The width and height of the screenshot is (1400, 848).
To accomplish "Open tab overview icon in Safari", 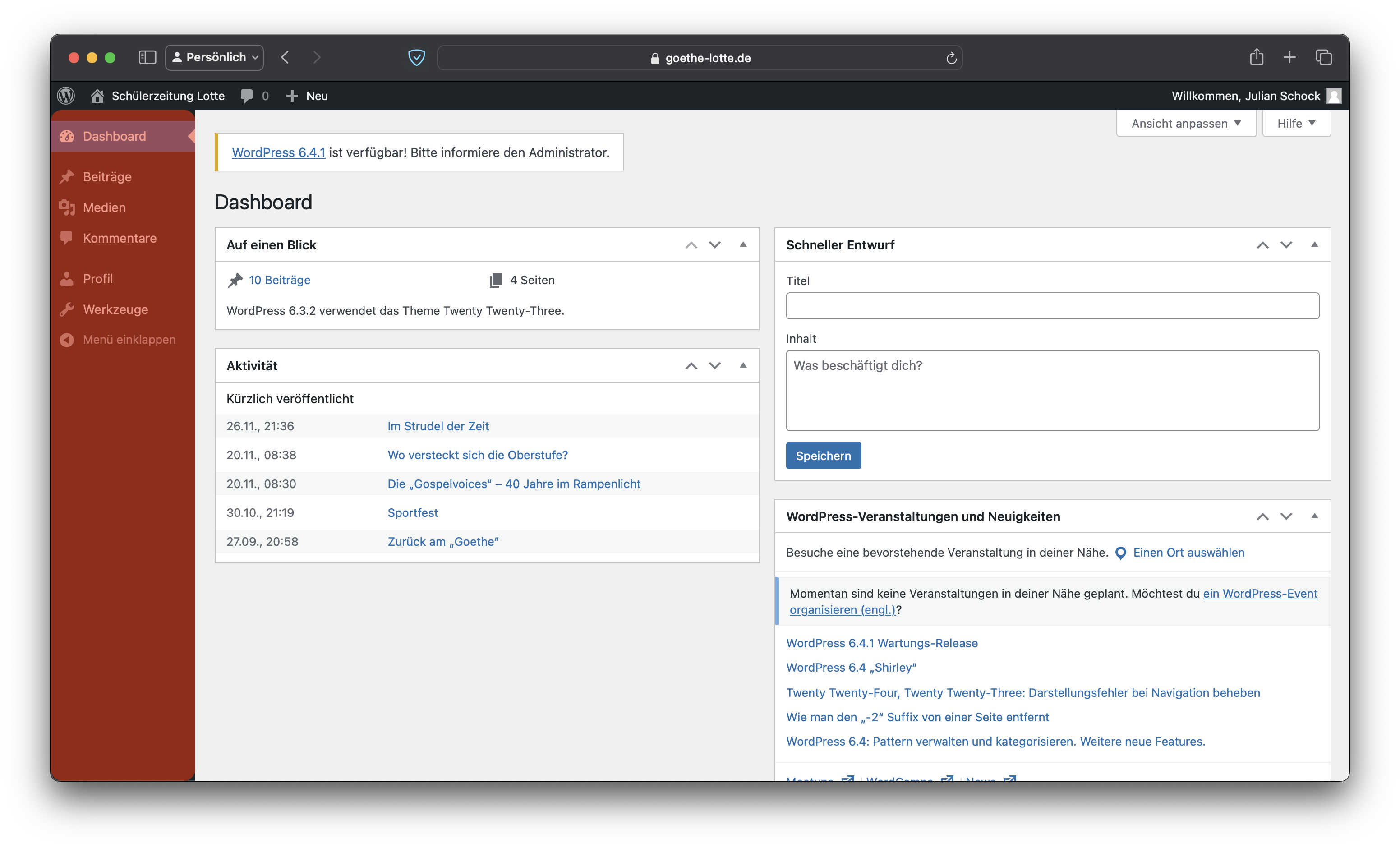I will click(x=1323, y=57).
